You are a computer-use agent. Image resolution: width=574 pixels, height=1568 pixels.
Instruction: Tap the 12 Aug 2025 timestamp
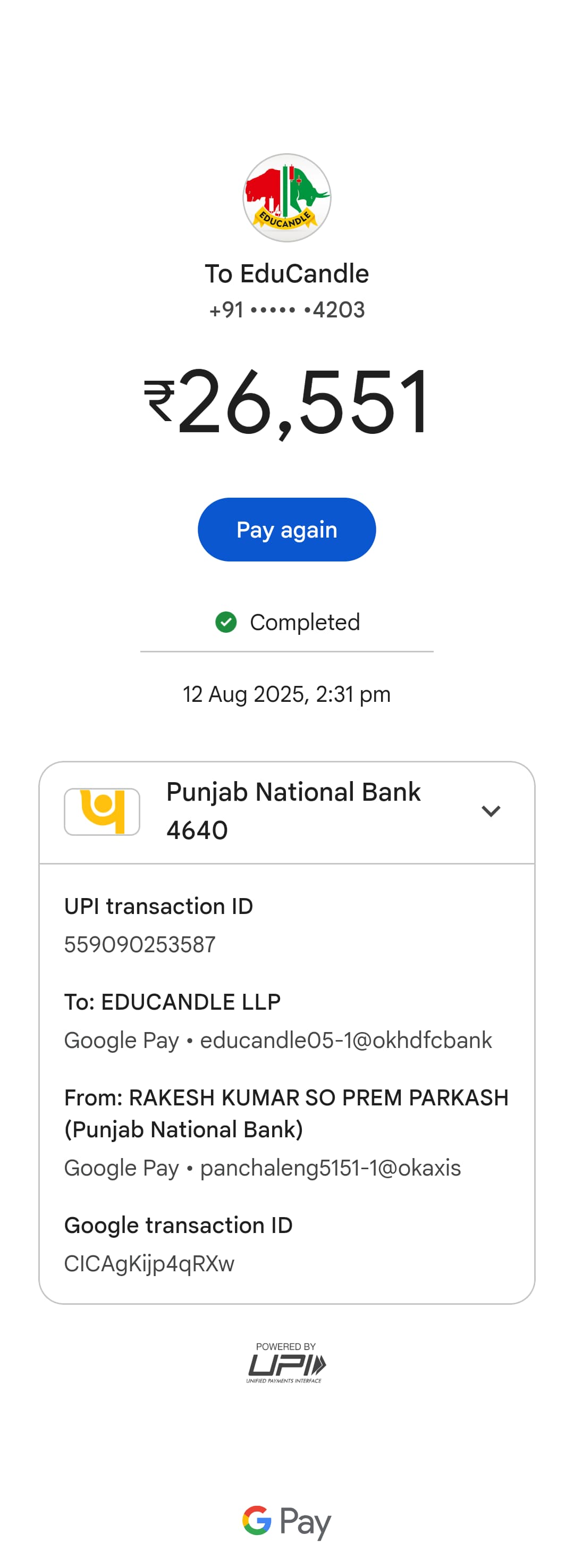(286, 694)
